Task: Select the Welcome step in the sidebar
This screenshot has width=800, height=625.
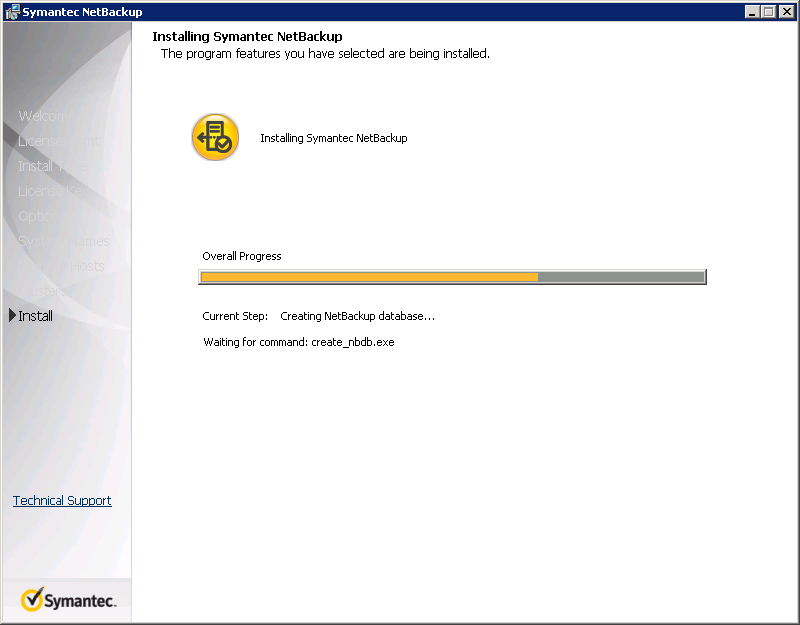Action: tap(46, 116)
